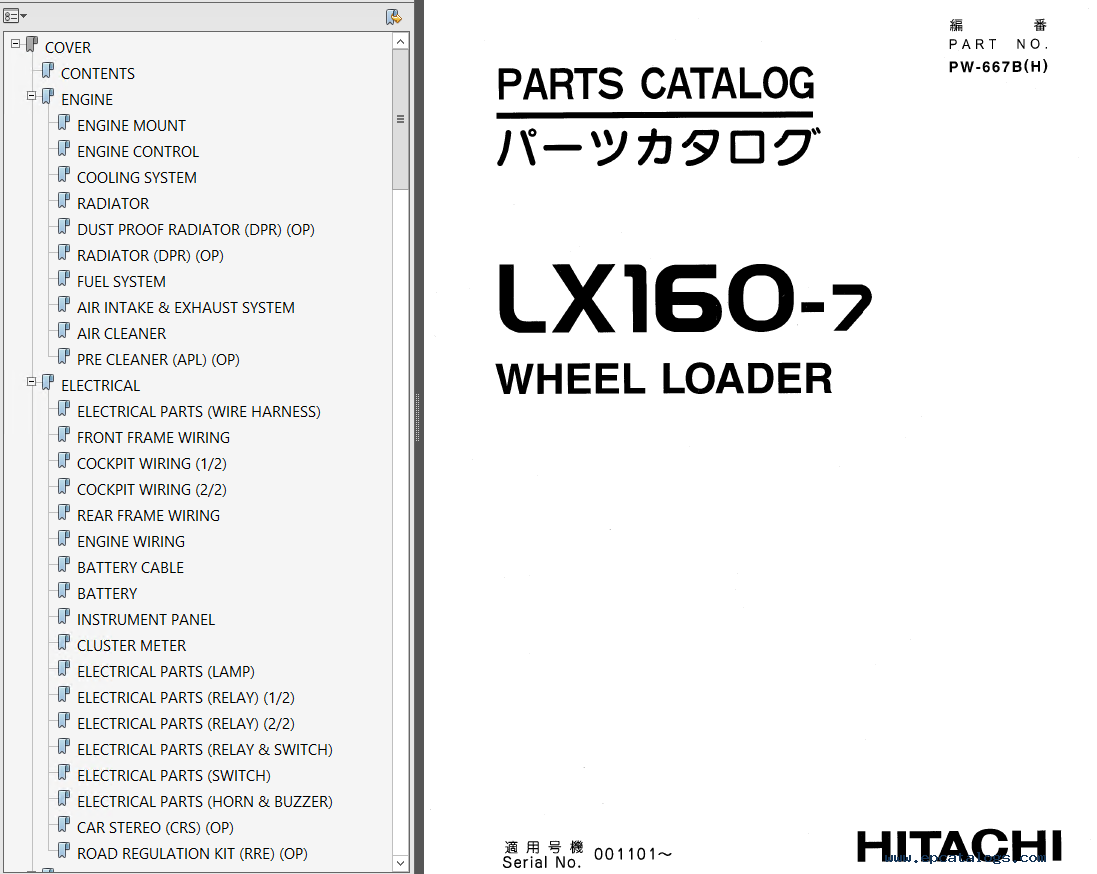1097x874 pixels.
Task: Click the LX160-7 model heading
Action: [685, 298]
